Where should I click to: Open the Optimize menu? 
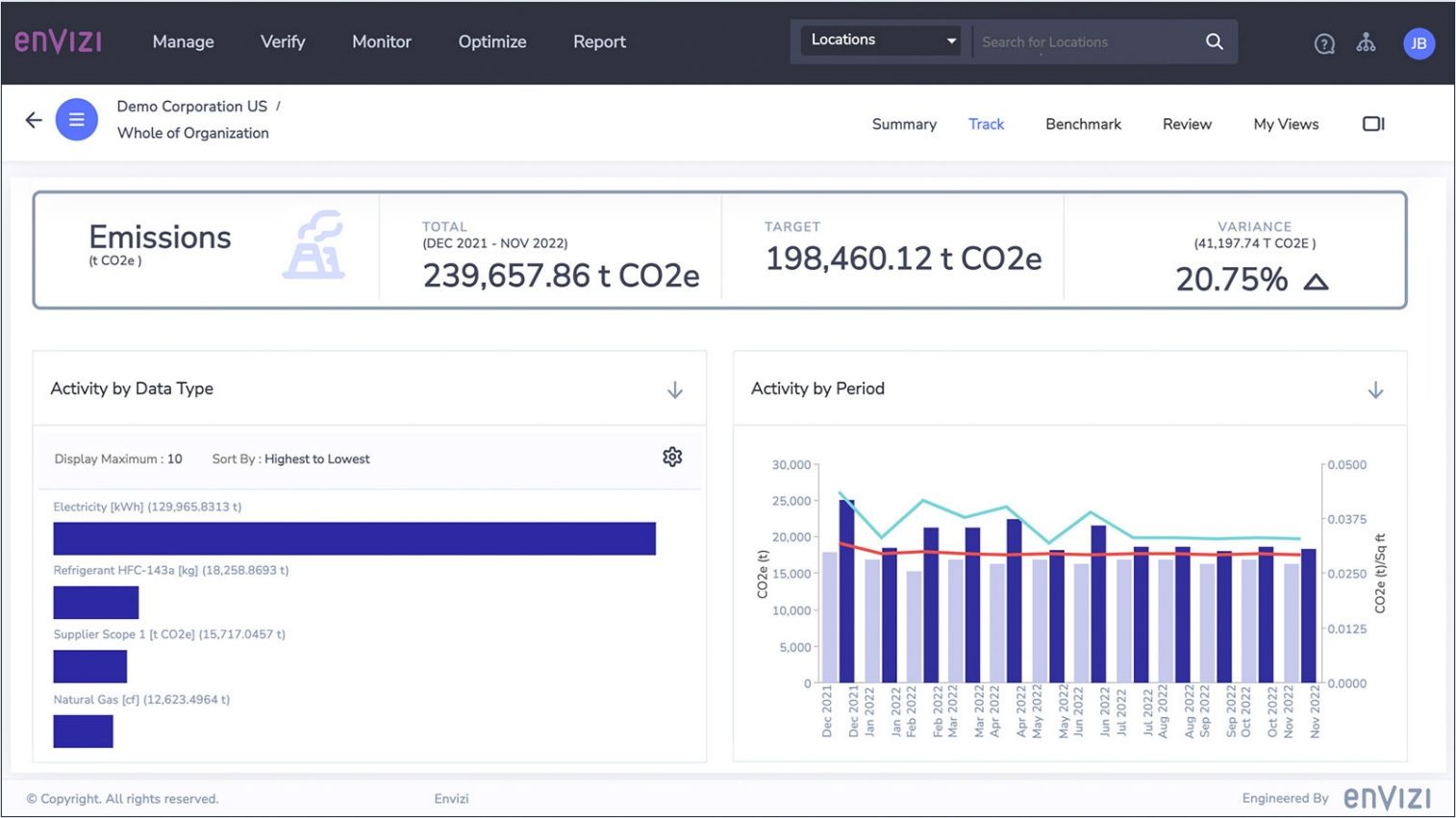pyautogui.click(x=492, y=41)
